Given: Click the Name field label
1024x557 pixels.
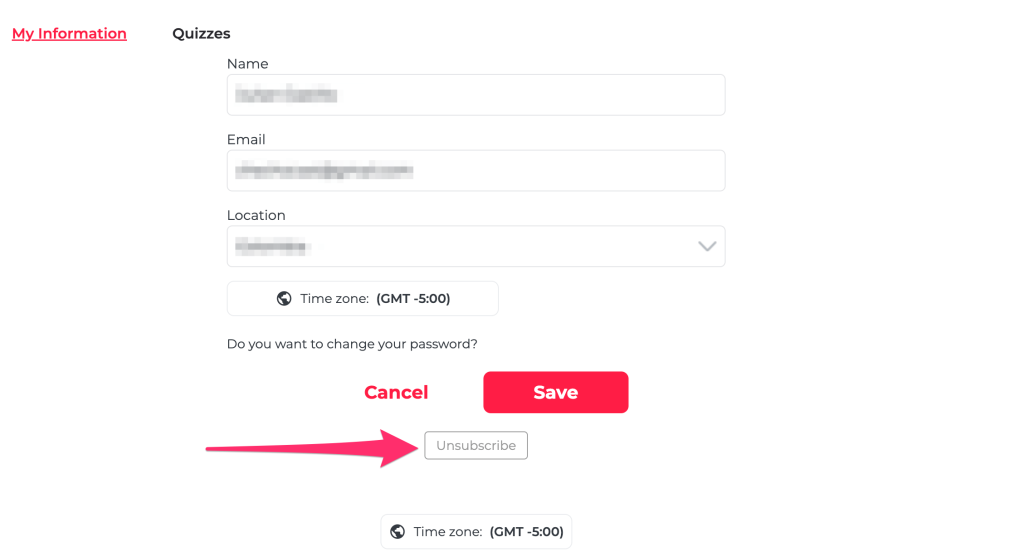Looking at the screenshot, I should point(247,64).
